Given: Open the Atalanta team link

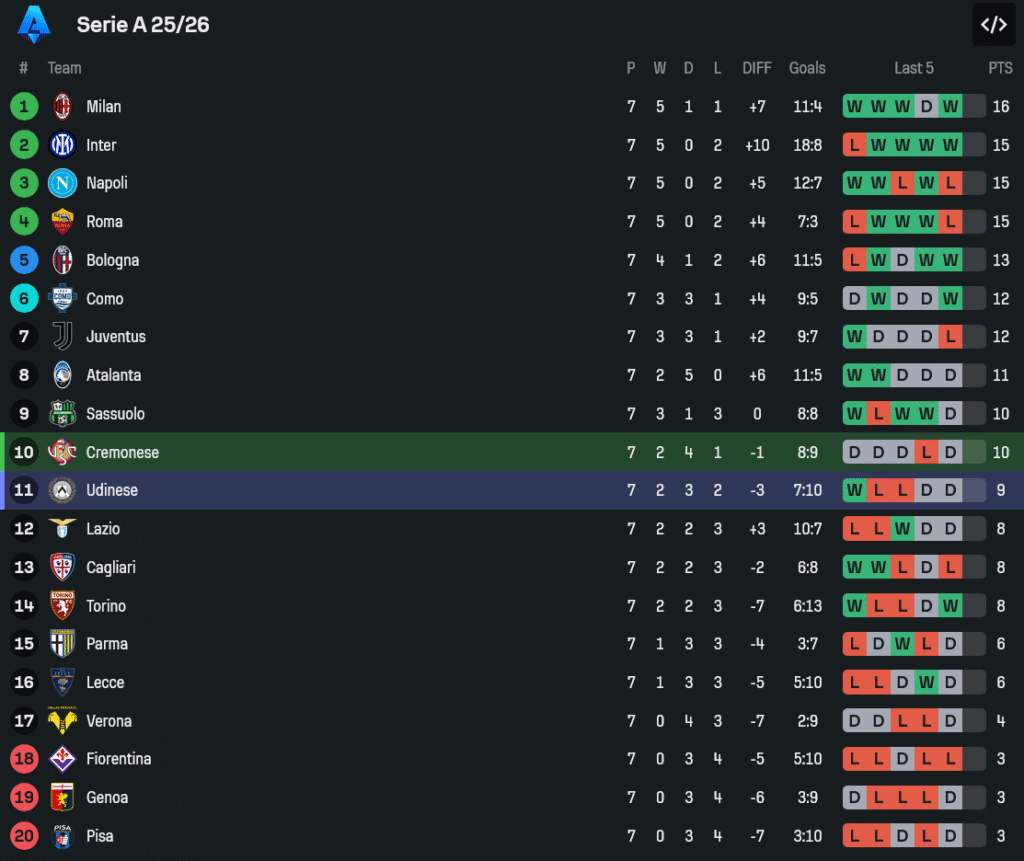Looking at the screenshot, I should click(113, 375).
